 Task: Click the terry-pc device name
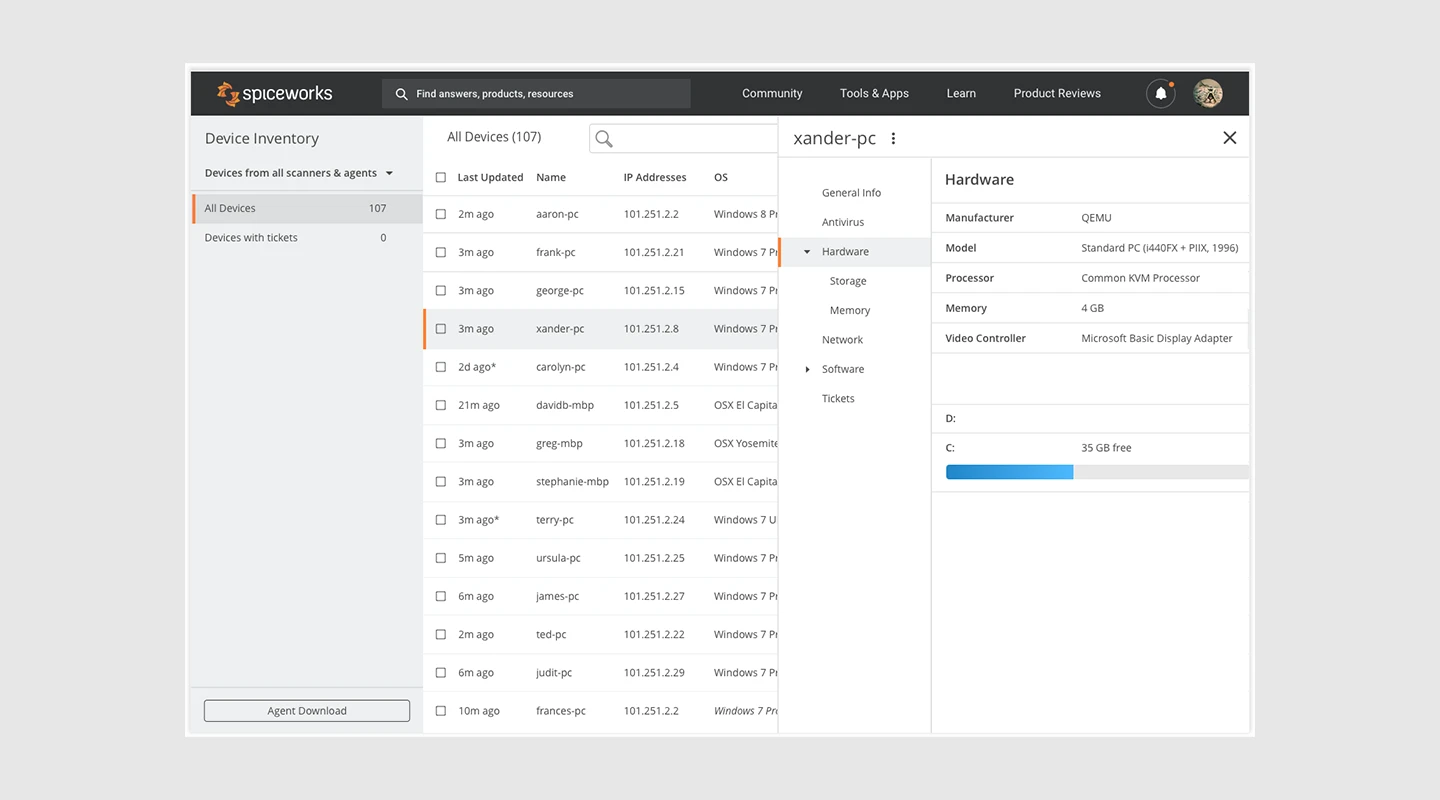click(x=555, y=520)
